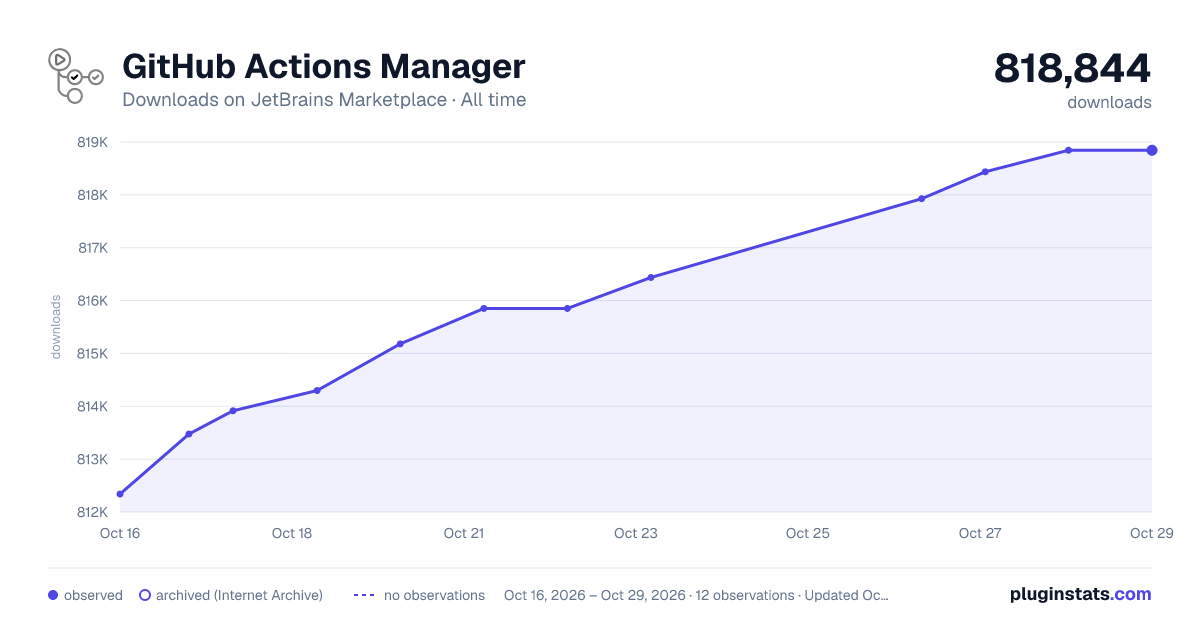Click the 818,844 total downloads figure
The width and height of the screenshot is (1200, 630).
tap(1072, 68)
